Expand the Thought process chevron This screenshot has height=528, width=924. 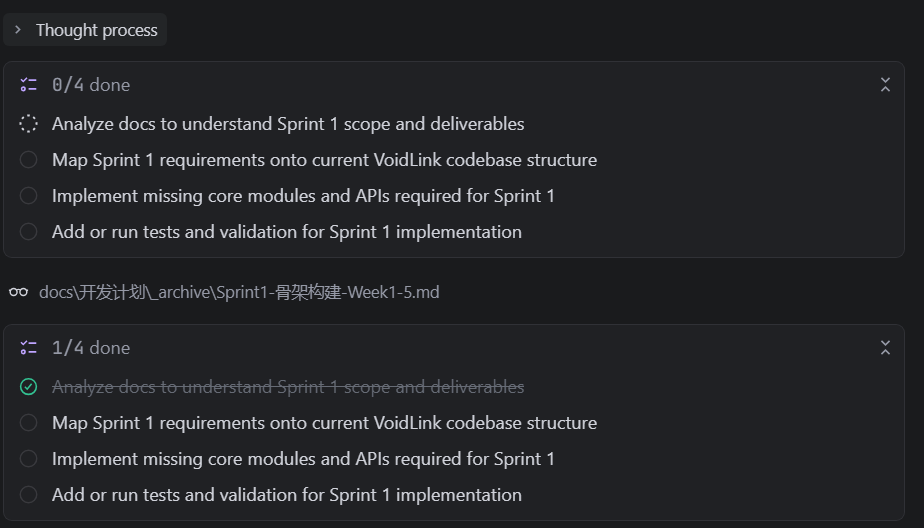[18, 30]
